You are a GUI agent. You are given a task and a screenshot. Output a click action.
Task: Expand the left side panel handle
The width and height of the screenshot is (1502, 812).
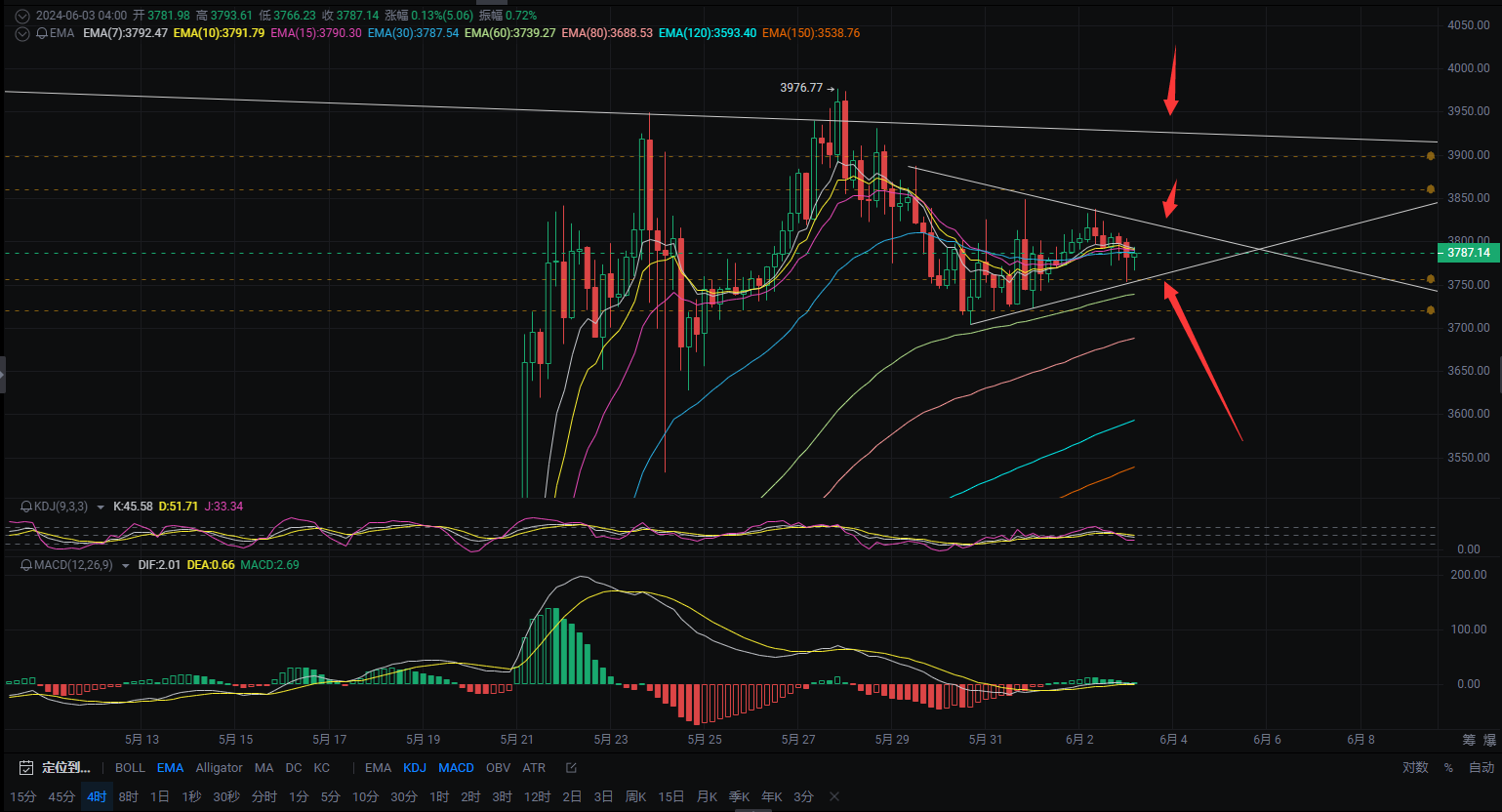[x=3, y=375]
